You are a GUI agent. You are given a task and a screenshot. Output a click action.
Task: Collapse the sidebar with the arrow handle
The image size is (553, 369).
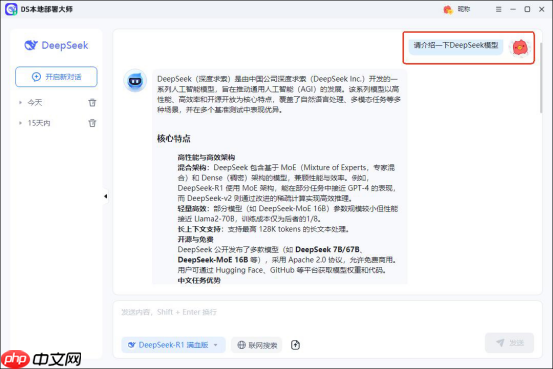(105, 196)
